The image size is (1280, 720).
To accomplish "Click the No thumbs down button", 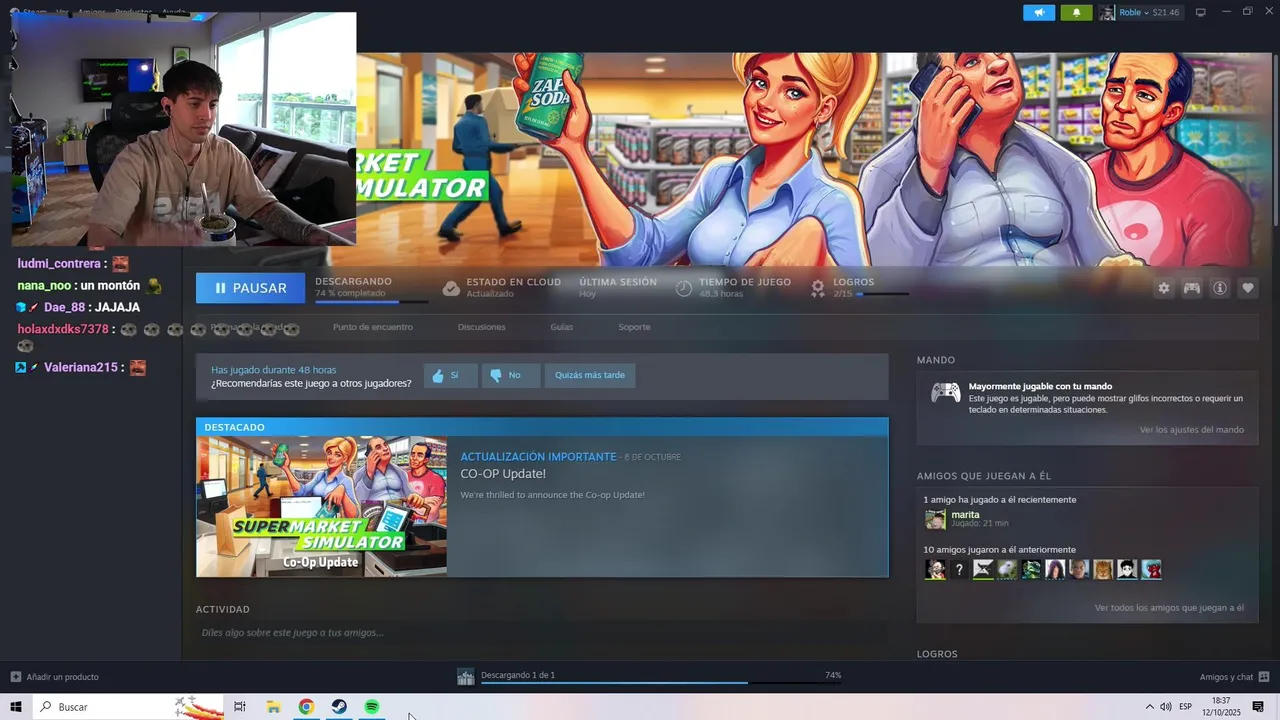I will pyautogui.click(x=510, y=375).
